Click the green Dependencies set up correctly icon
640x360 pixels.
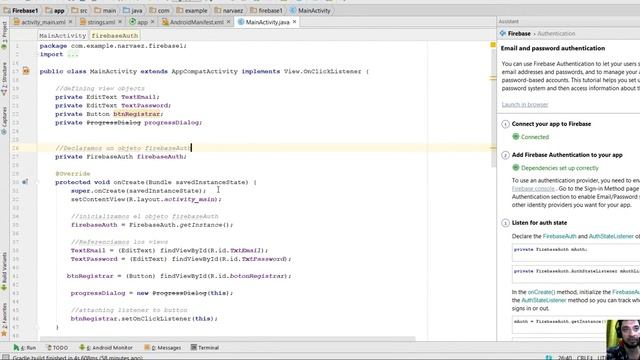point(516,168)
